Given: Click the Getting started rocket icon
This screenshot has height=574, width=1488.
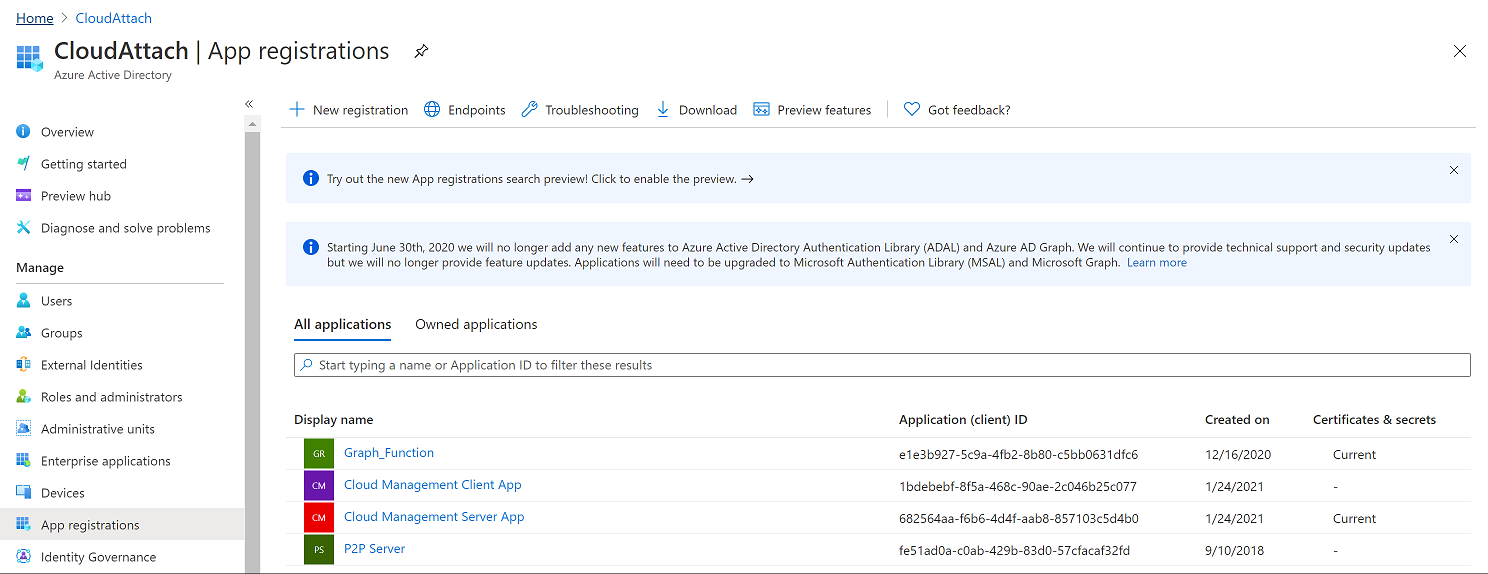Looking at the screenshot, I should pyautogui.click(x=24, y=164).
